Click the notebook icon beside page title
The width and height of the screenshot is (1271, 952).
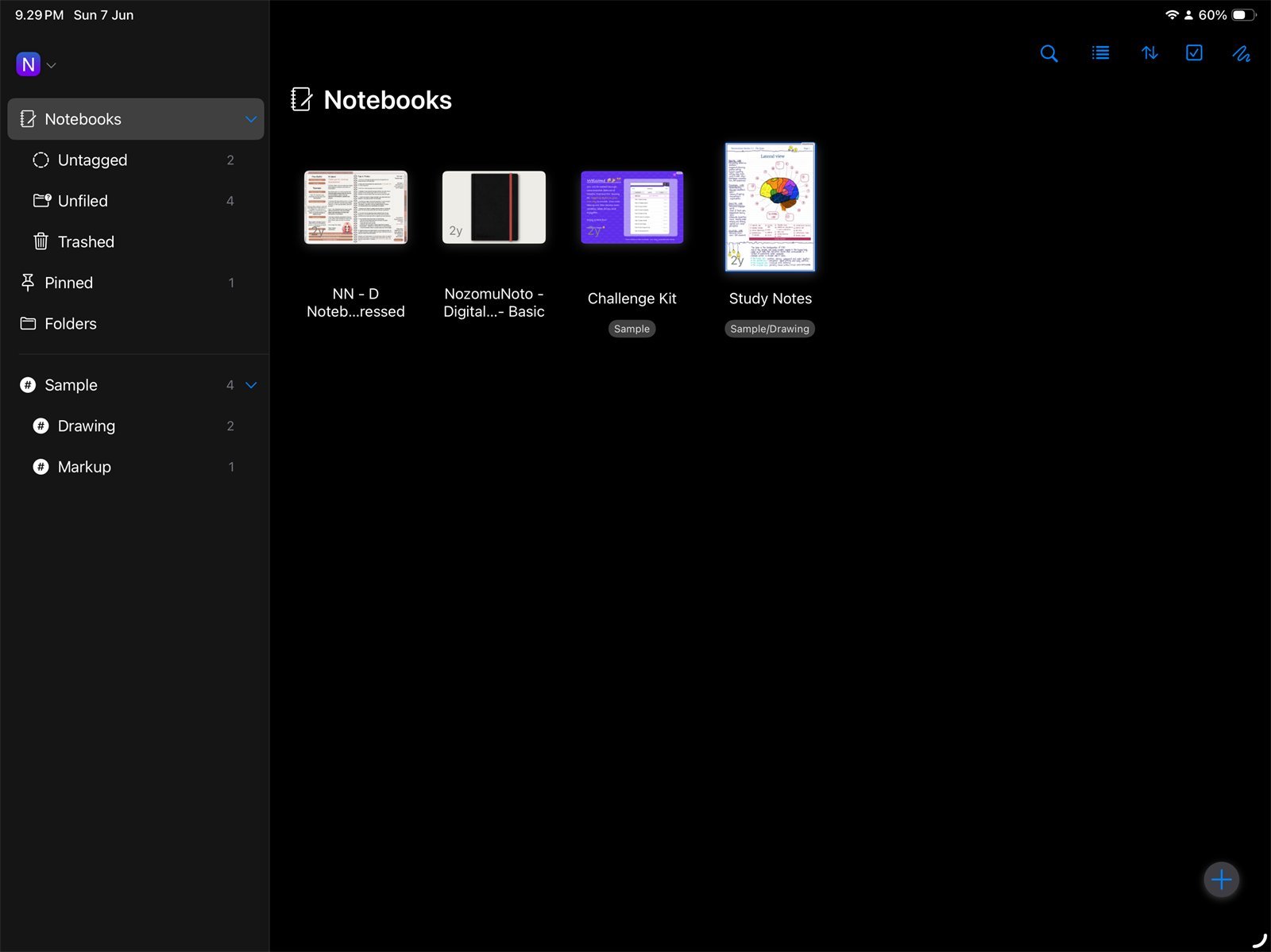tap(302, 99)
